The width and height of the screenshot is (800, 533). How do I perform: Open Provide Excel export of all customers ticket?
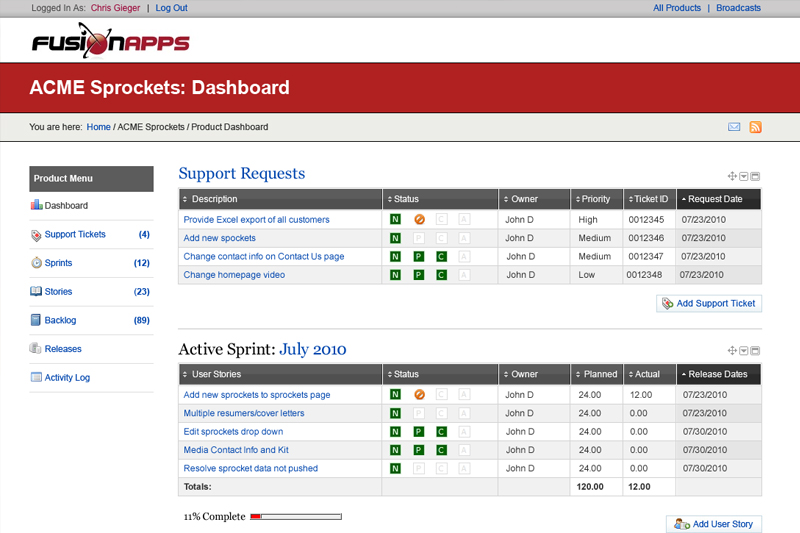point(257,220)
